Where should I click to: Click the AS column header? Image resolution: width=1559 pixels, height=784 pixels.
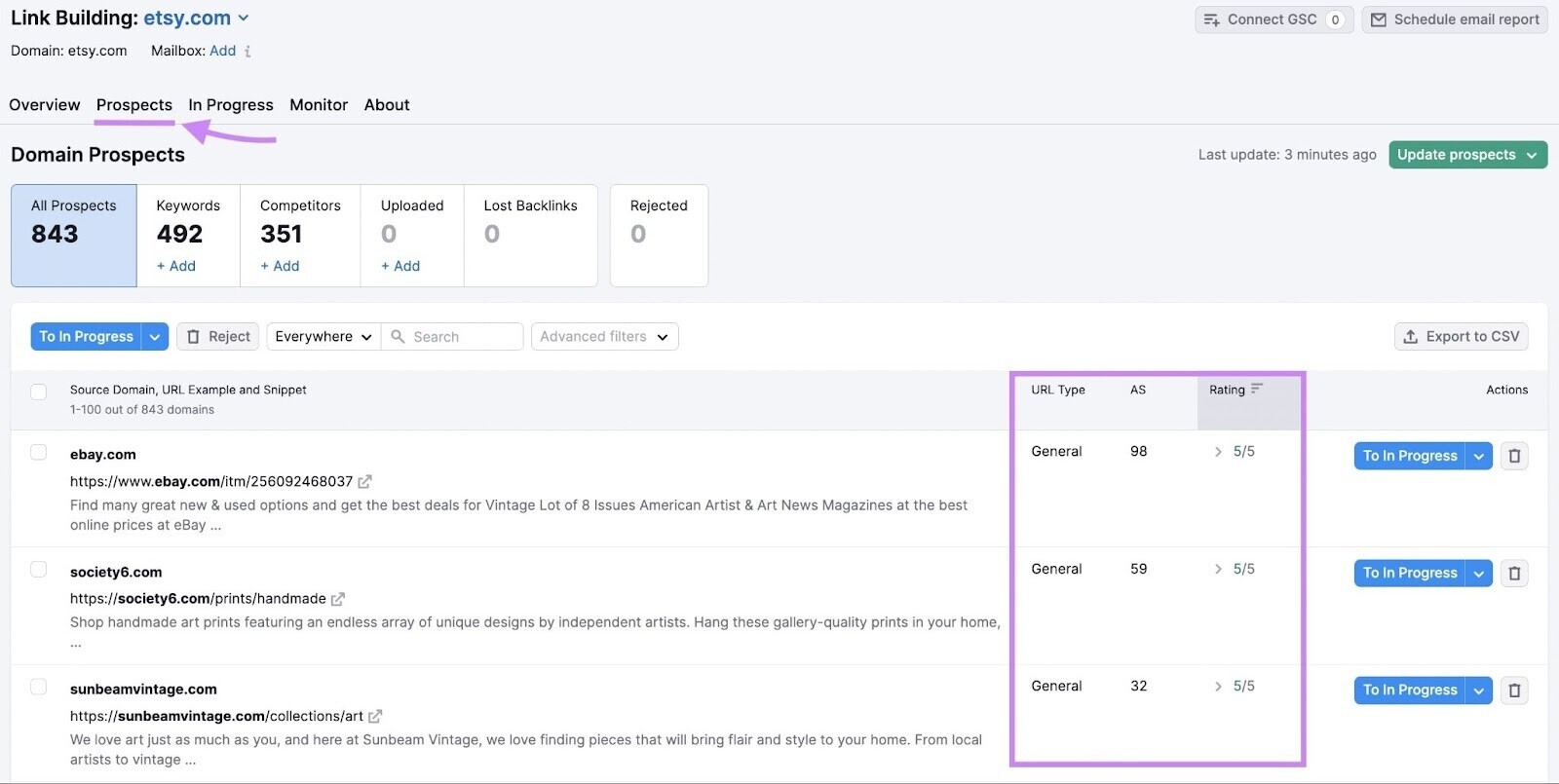pyautogui.click(x=1138, y=390)
